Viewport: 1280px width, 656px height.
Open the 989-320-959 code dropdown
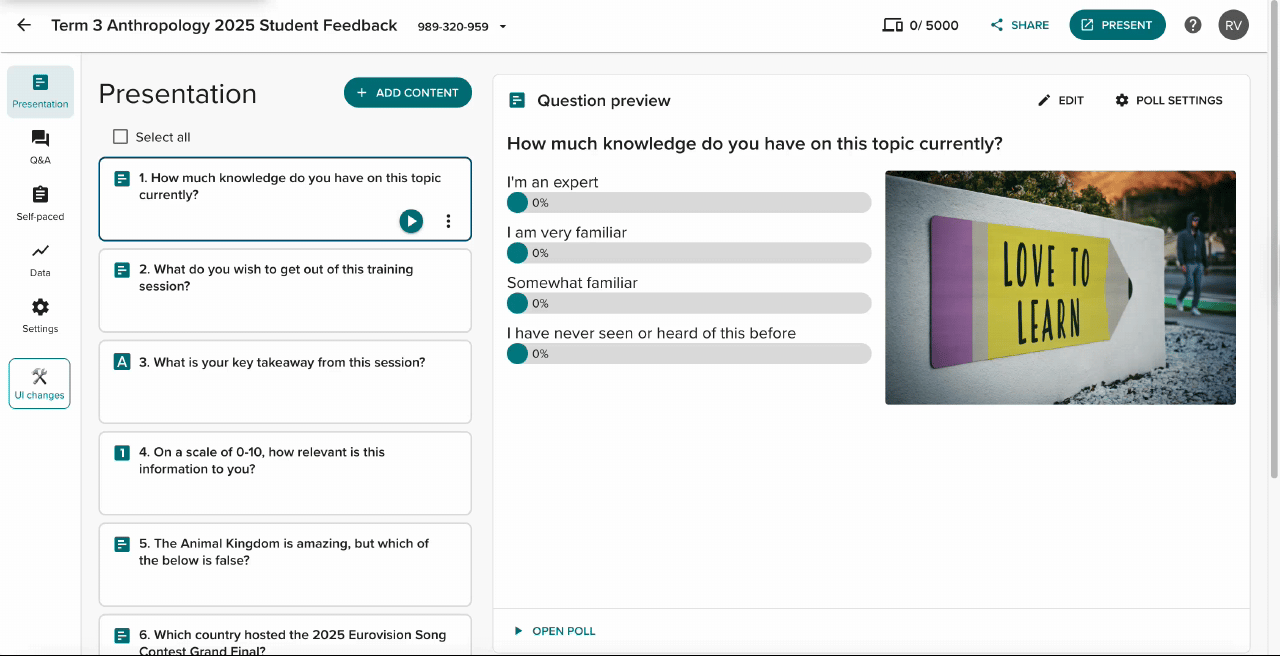(x=462, y=26)
